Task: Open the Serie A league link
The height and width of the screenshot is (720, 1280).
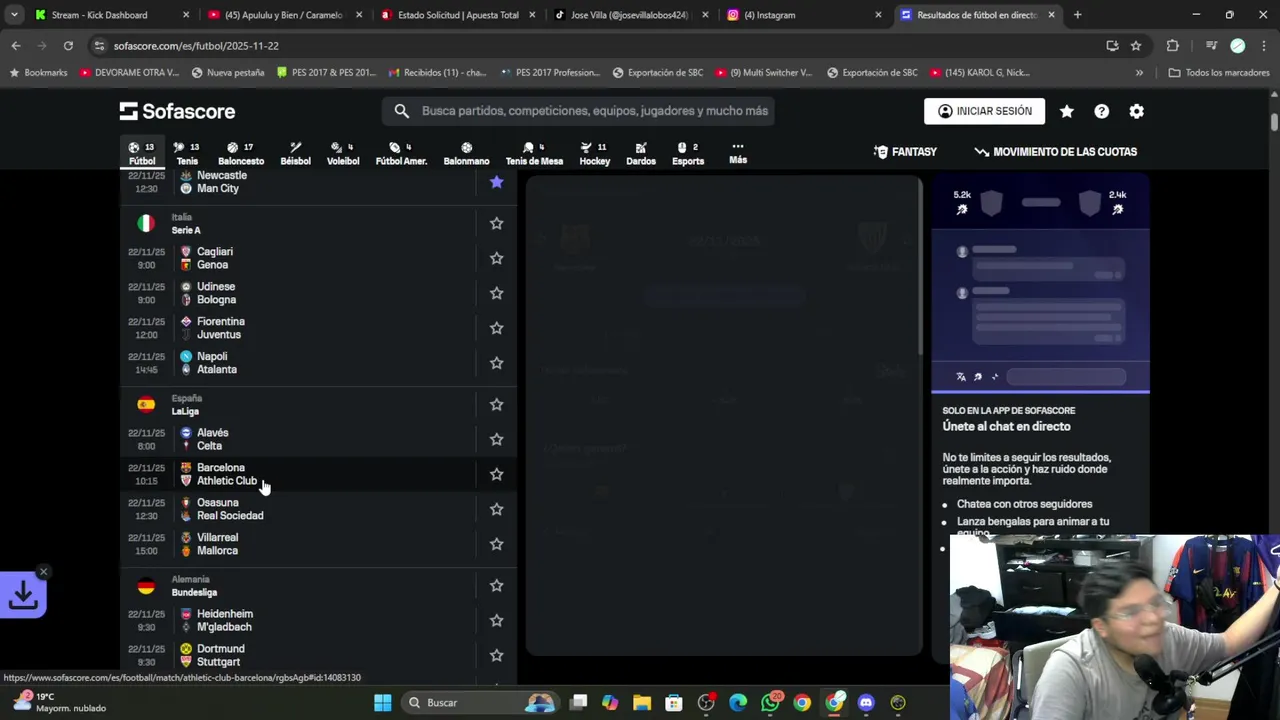Action: click(186, 230)
